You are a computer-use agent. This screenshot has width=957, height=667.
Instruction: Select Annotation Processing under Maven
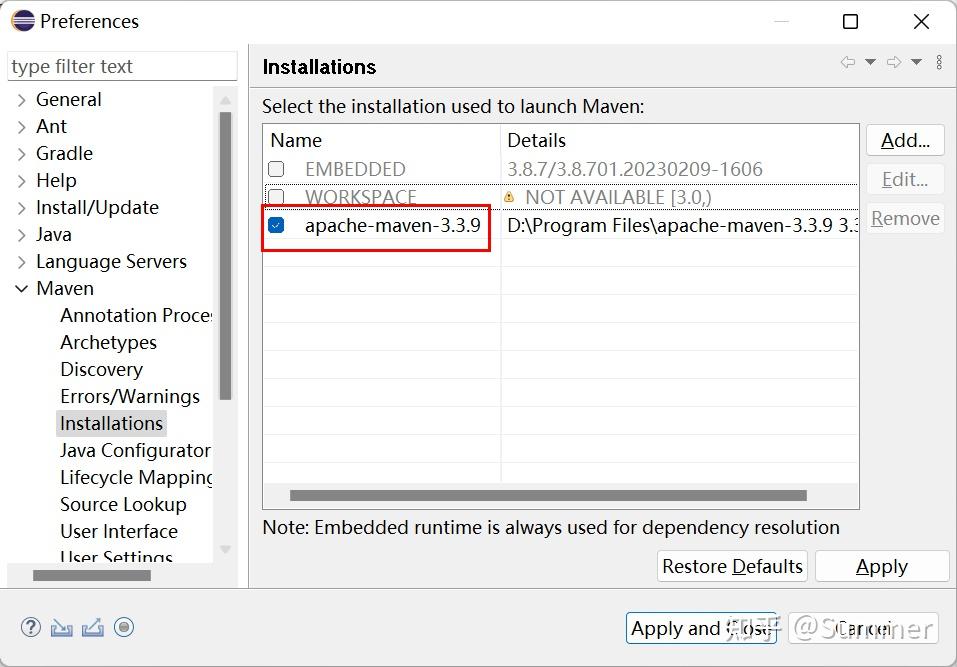point(136,315)
